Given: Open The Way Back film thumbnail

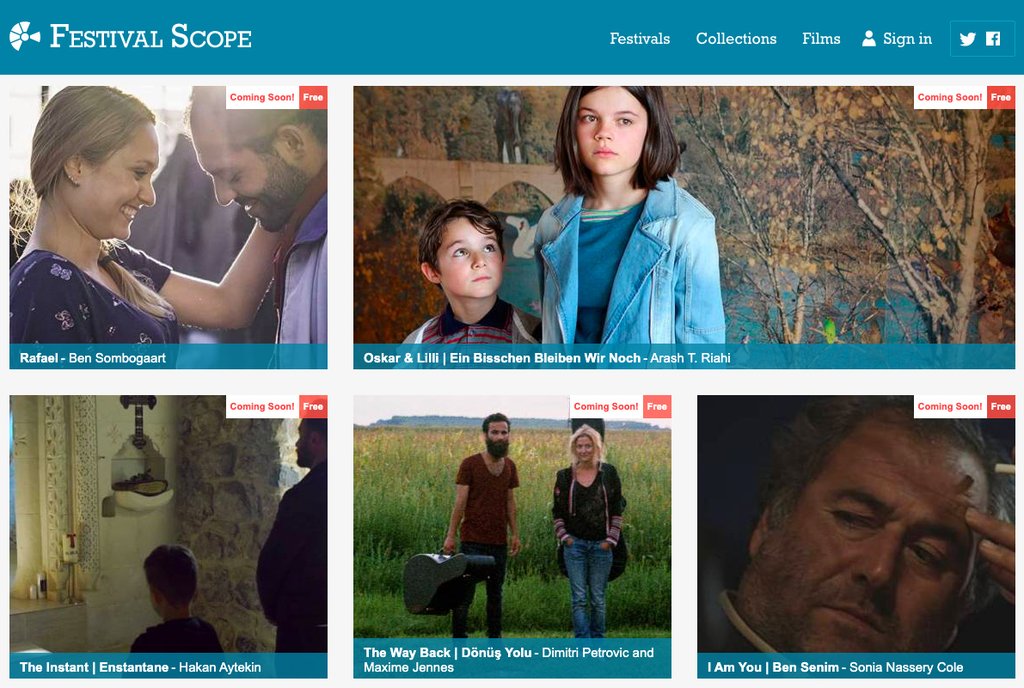Looking at the screenshot, I should 512,516.
